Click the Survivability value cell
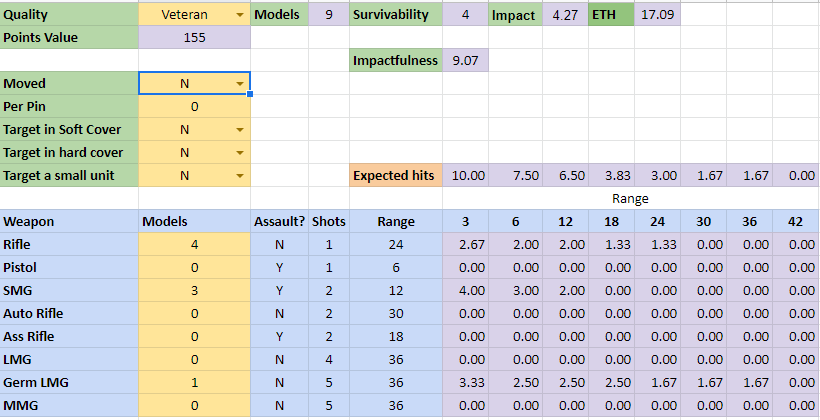The image size is (820, 420). pyautogui.click(x=465, y=16)
